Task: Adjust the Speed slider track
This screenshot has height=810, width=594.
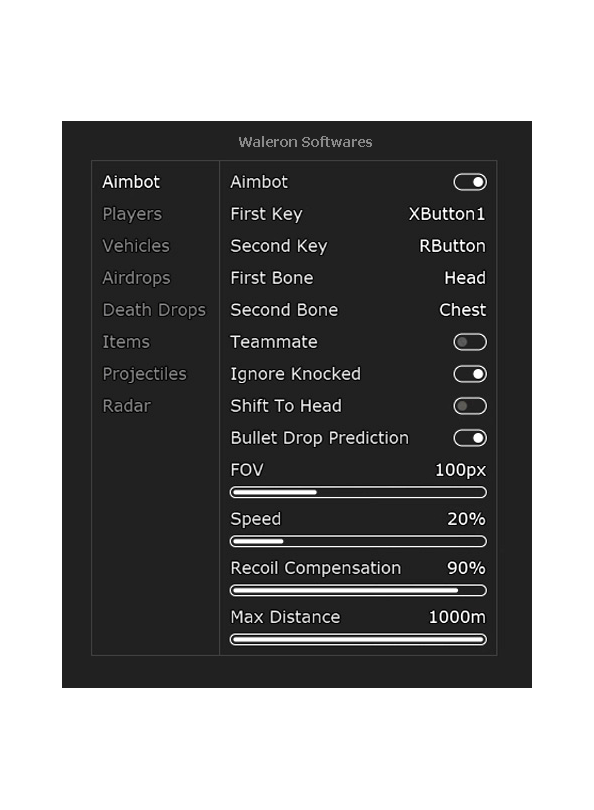Action: tap(358, 541)
